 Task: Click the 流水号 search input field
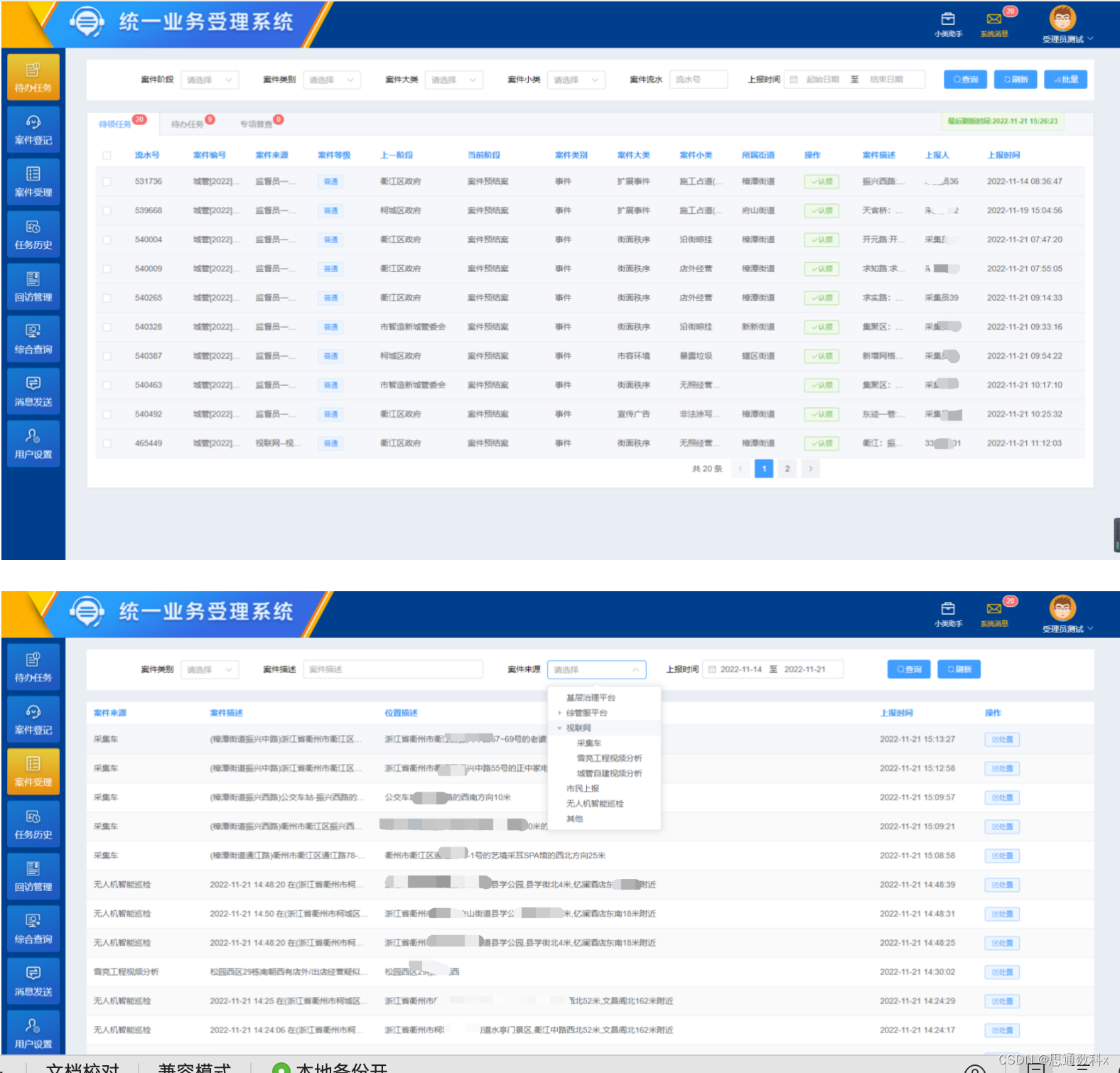point(699,80)
